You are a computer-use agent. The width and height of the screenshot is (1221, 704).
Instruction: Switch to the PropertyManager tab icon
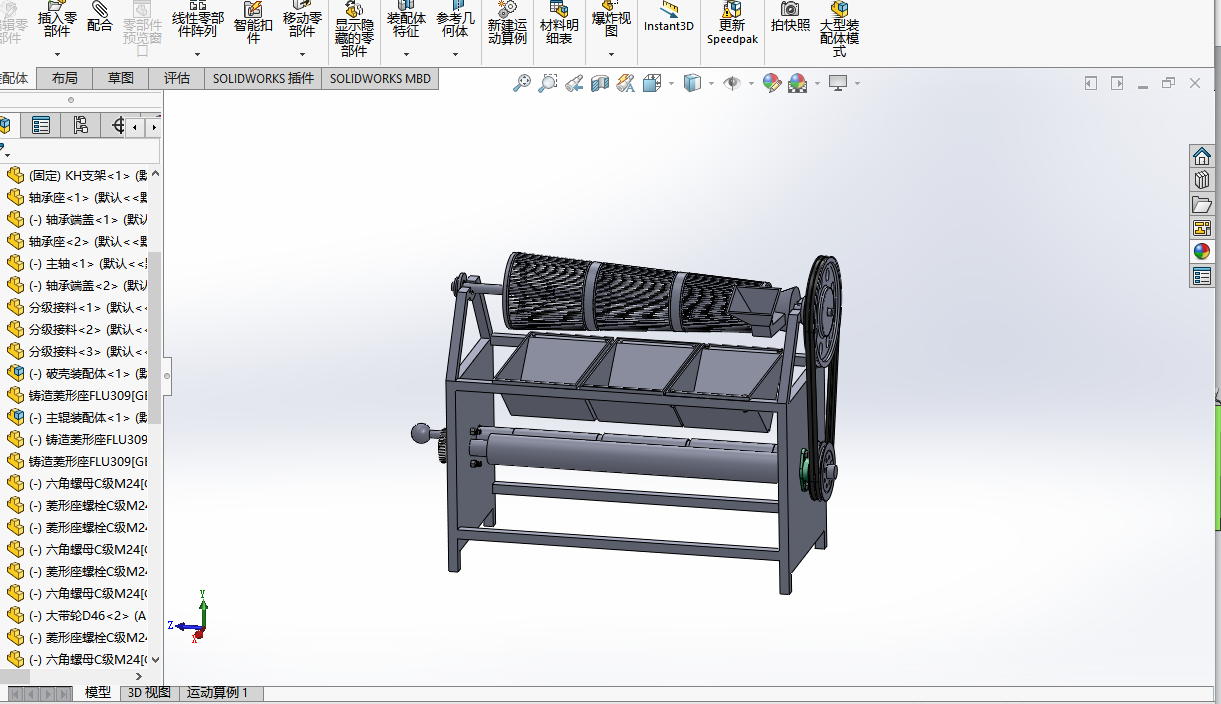click(x=41, y=125)
